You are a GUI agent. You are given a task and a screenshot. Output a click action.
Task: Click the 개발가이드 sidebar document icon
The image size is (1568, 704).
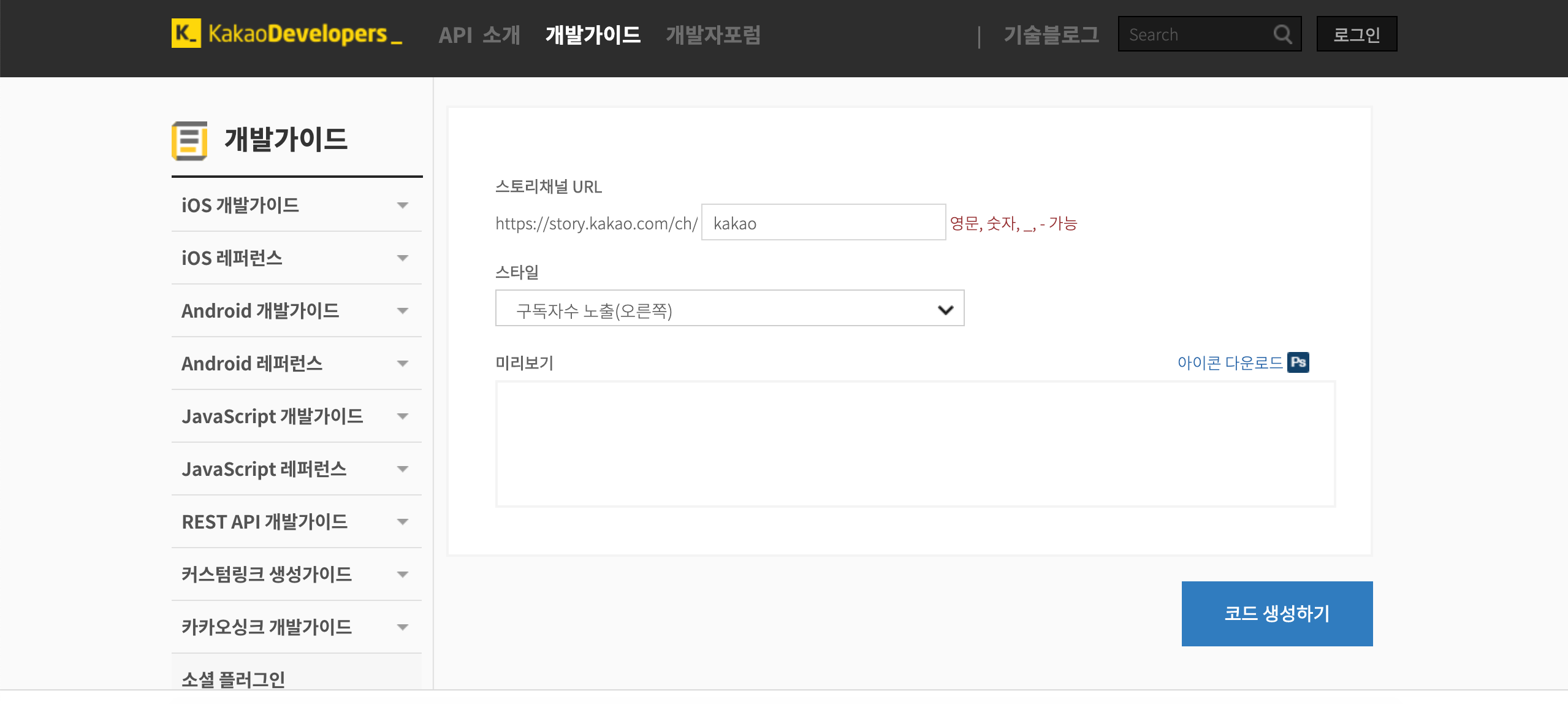click(x=189, y=140)
